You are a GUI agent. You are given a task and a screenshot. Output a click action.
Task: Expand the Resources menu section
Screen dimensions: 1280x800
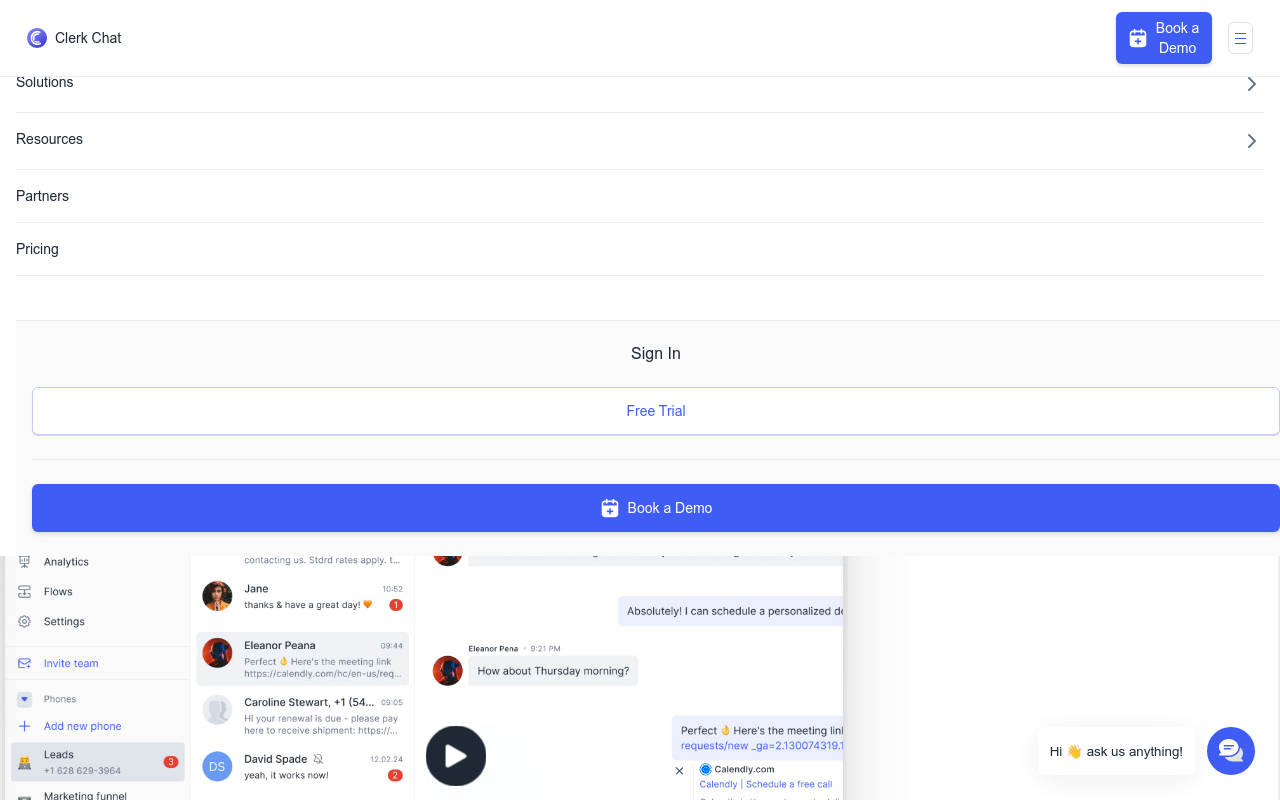tap(49, 139)
